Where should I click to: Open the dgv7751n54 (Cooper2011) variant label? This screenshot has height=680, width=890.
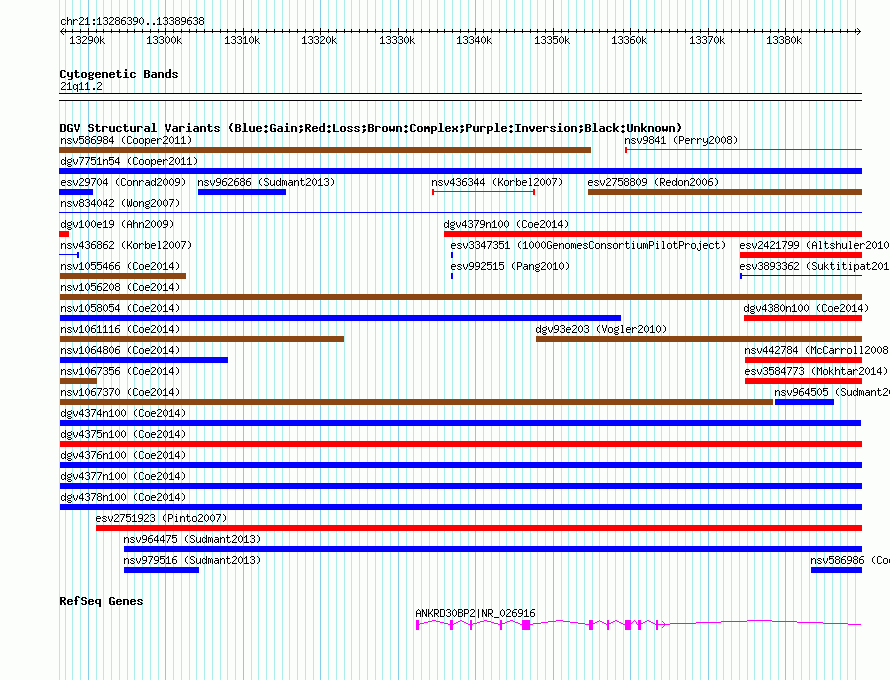(129, 161)
